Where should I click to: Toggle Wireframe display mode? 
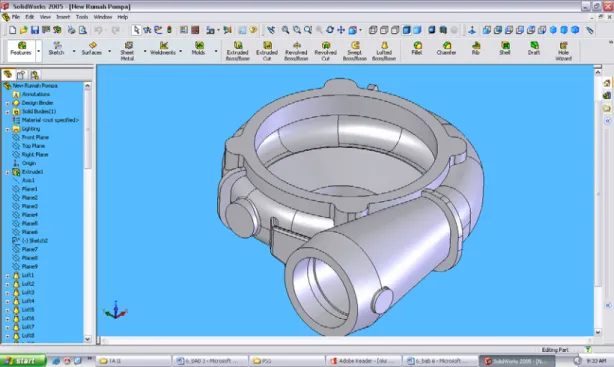pos(373,30)
